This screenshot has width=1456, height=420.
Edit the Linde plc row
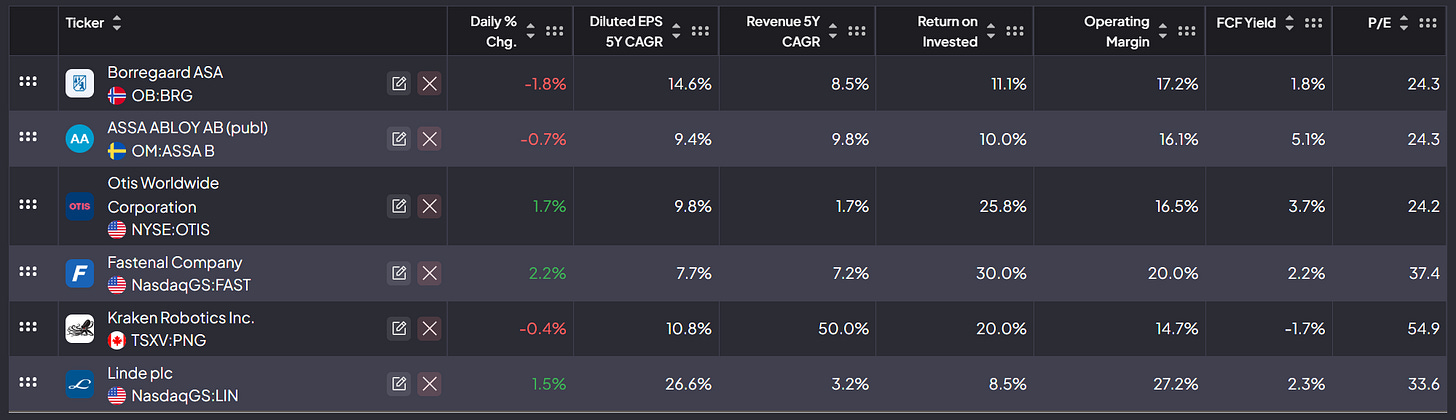pos(399,384)
